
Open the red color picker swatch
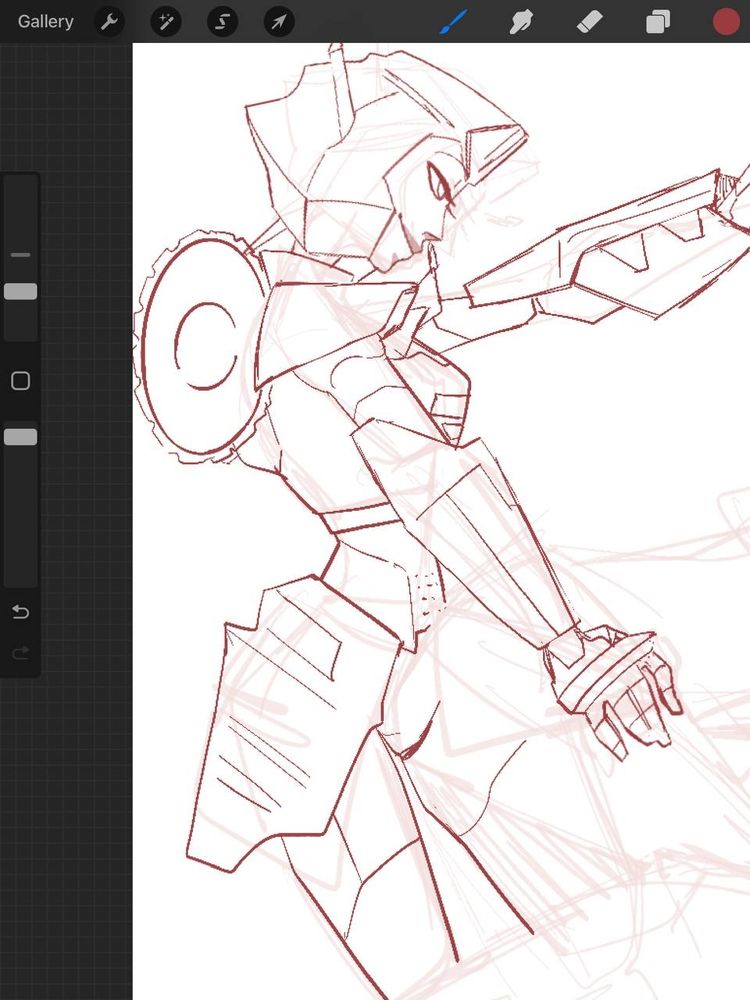[x=726, y=22]
